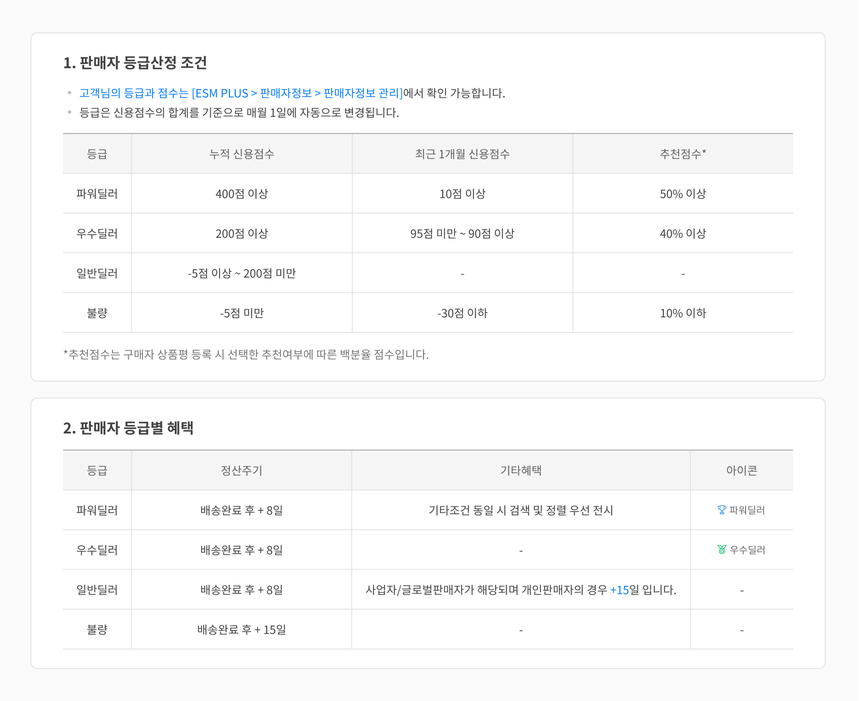
Task: Select the 파워딜러 icon label in 아이콘 column
Action: (747, 509)
